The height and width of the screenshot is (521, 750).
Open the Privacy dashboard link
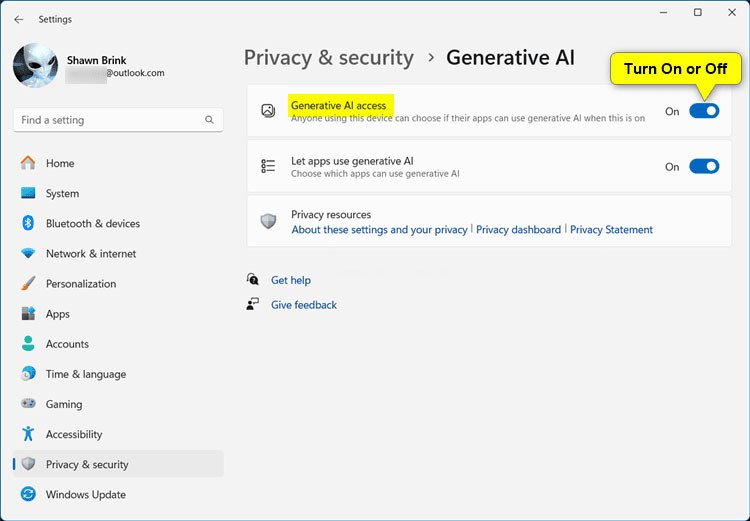click(x=518, y=230)
